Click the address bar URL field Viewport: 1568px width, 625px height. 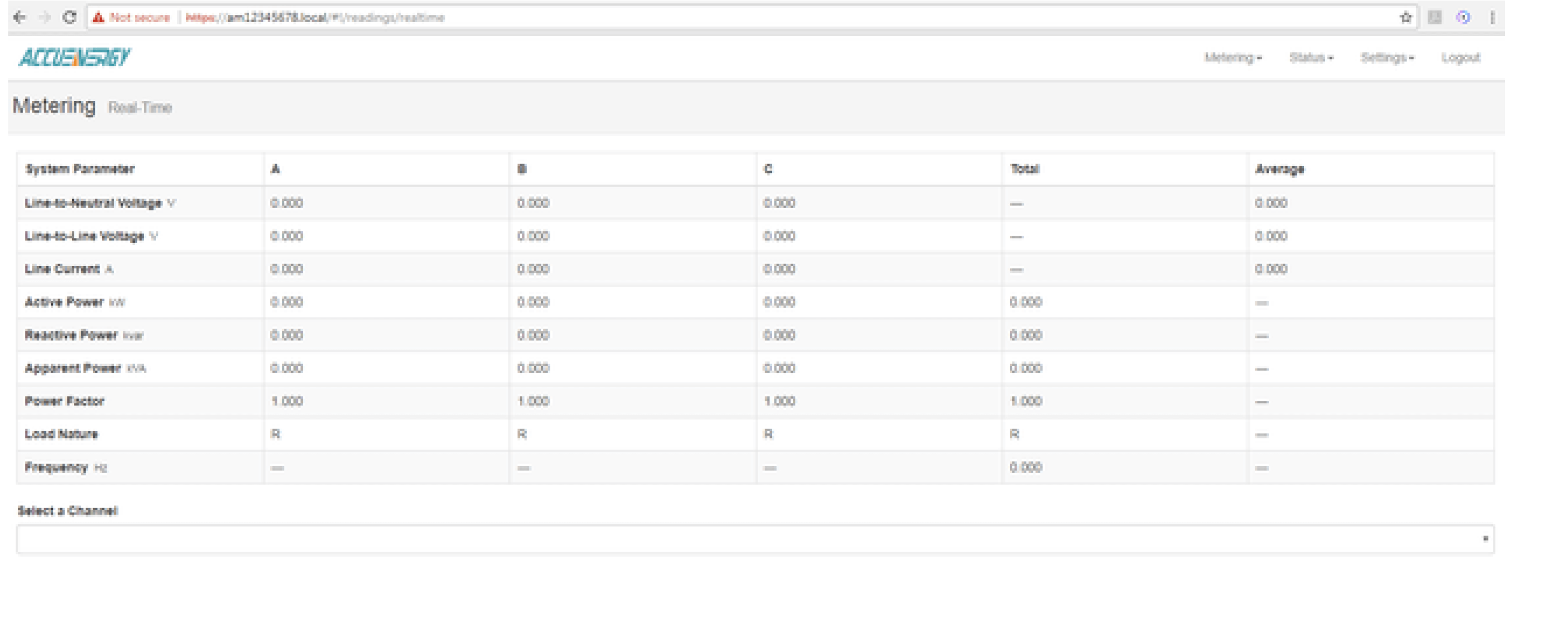coord(730,17)
